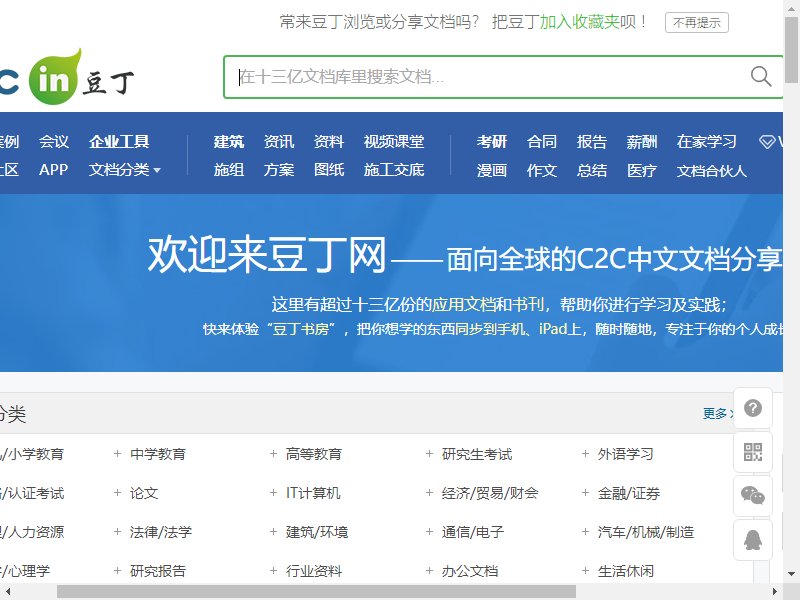Expand the 中学教育 plus icon
Screen dimensions: 800x600
[x=117, y=454]
